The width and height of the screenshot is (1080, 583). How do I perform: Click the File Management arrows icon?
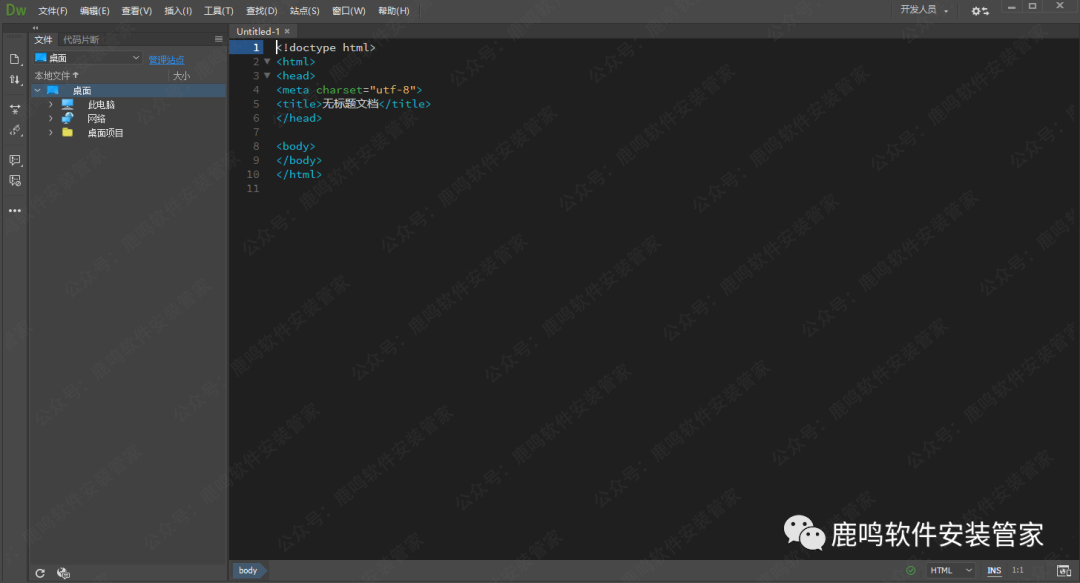pyautogui.click(x=15, y=80)
